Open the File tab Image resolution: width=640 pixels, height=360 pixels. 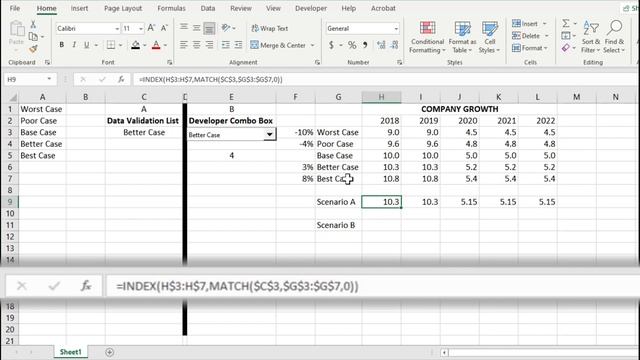pyautogui.click(x=15, y=8)
